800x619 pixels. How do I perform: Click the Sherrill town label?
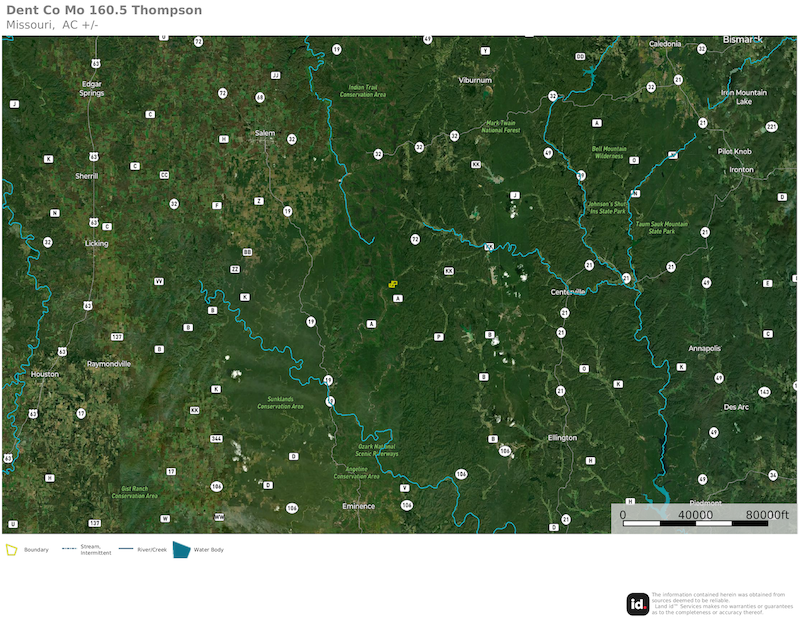(87, 176)
